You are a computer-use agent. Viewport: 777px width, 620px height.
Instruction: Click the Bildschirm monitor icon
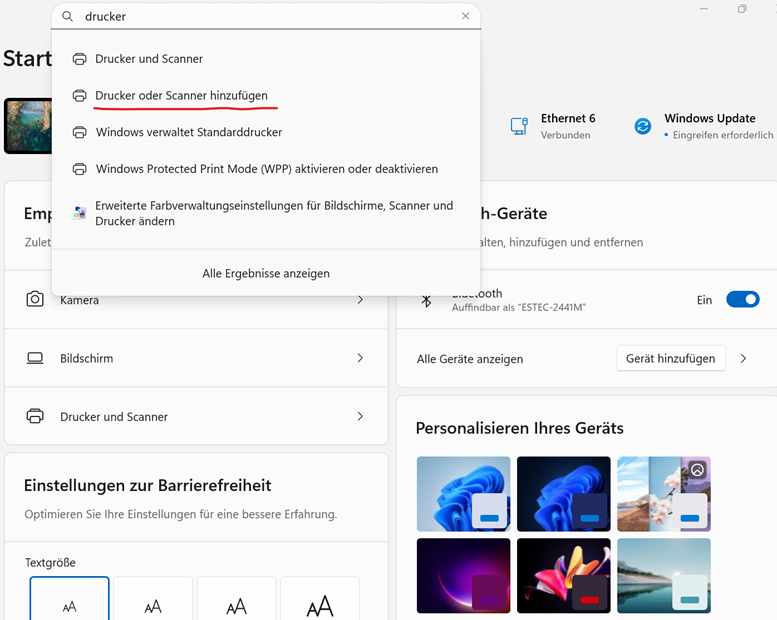[35, 358]
